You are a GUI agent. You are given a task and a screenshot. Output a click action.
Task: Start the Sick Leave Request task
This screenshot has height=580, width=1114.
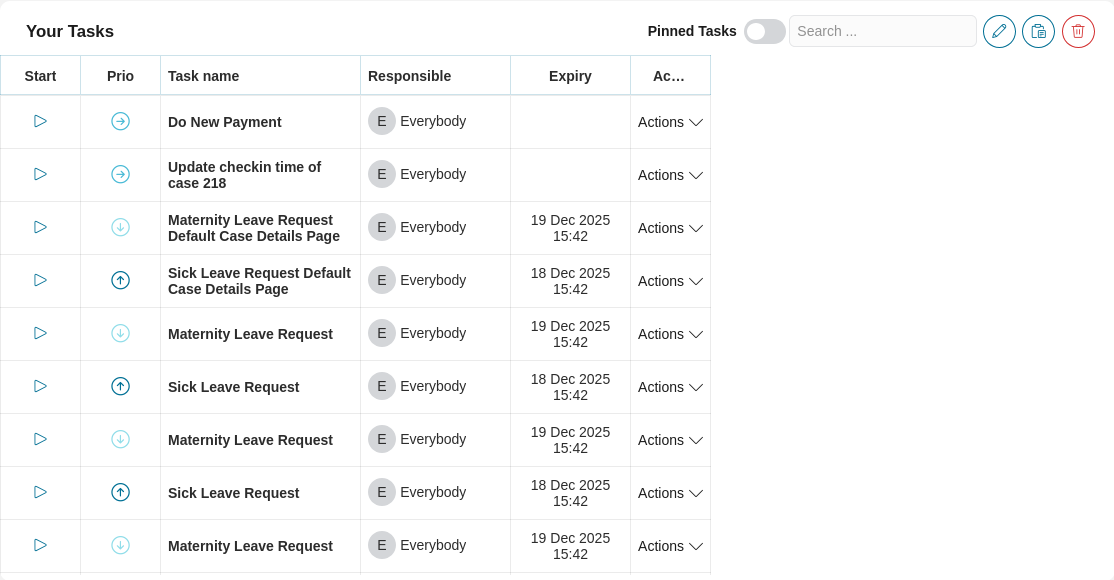coord(40,386)
